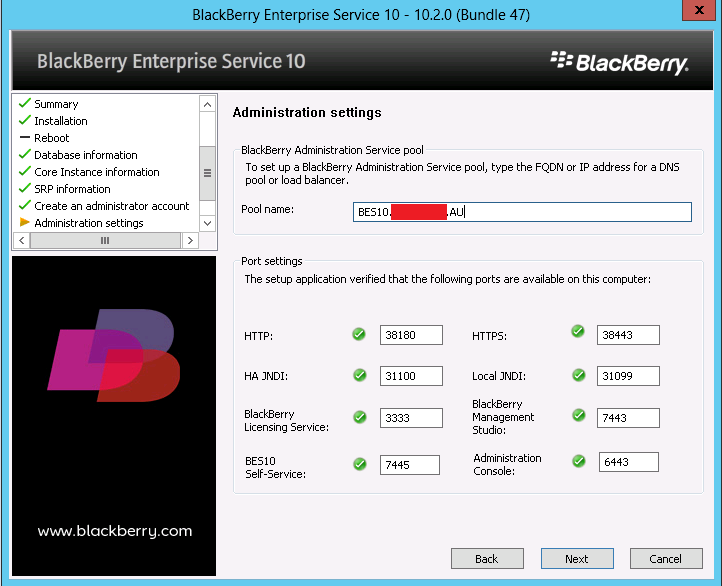This screenshot has width=722, height=586.
Task: Click the Management Studio port field 7443
Action: click(628, 418)
